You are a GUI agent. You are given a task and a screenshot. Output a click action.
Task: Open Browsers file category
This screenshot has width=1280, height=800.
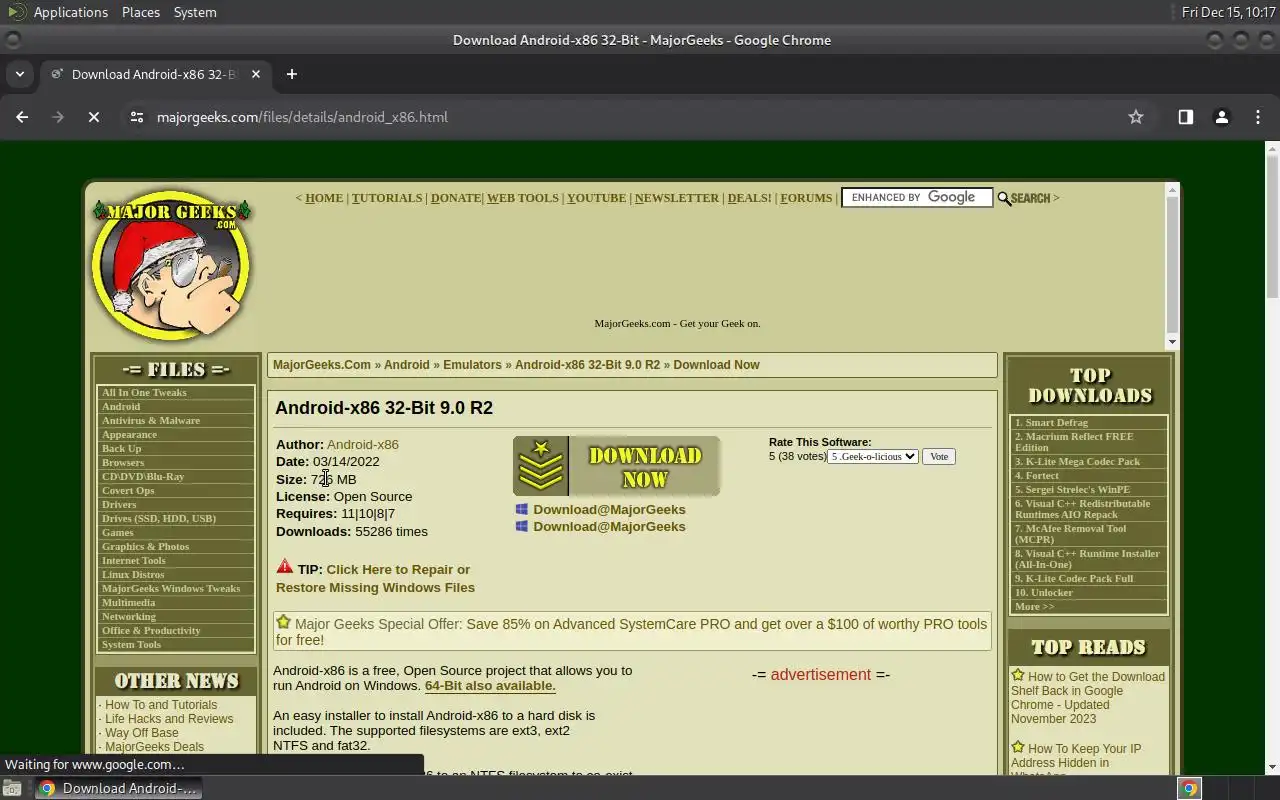pyautogui.click(x=123, y=463)
